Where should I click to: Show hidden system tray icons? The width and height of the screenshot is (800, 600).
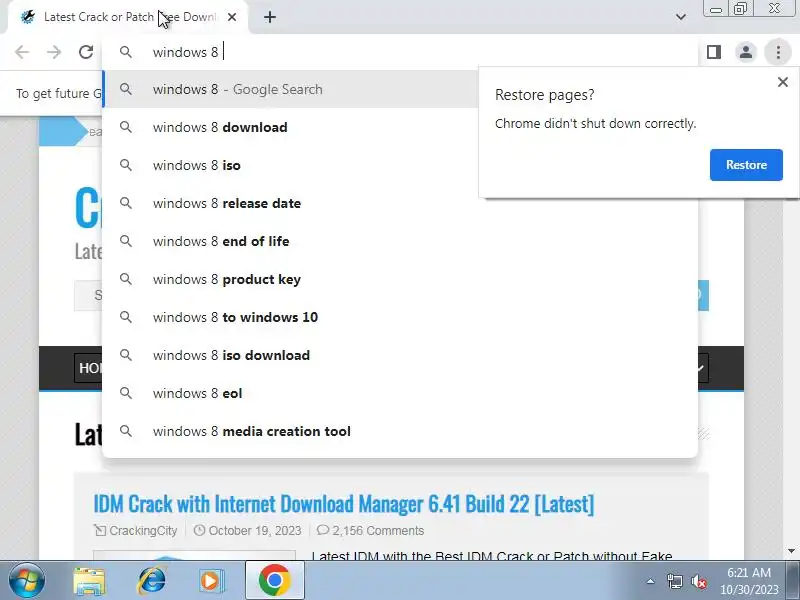tap(651, 581)
